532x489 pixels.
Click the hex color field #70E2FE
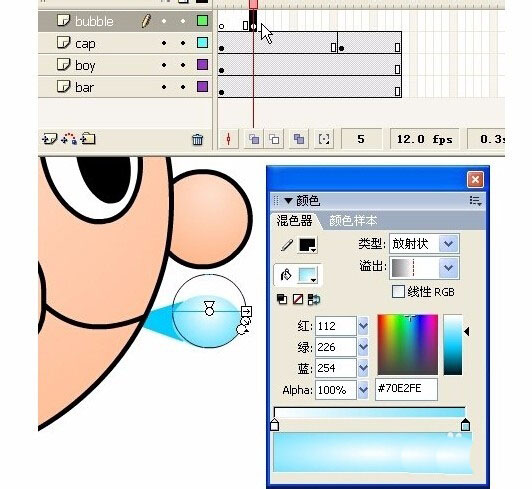click(x=406, y=389)
